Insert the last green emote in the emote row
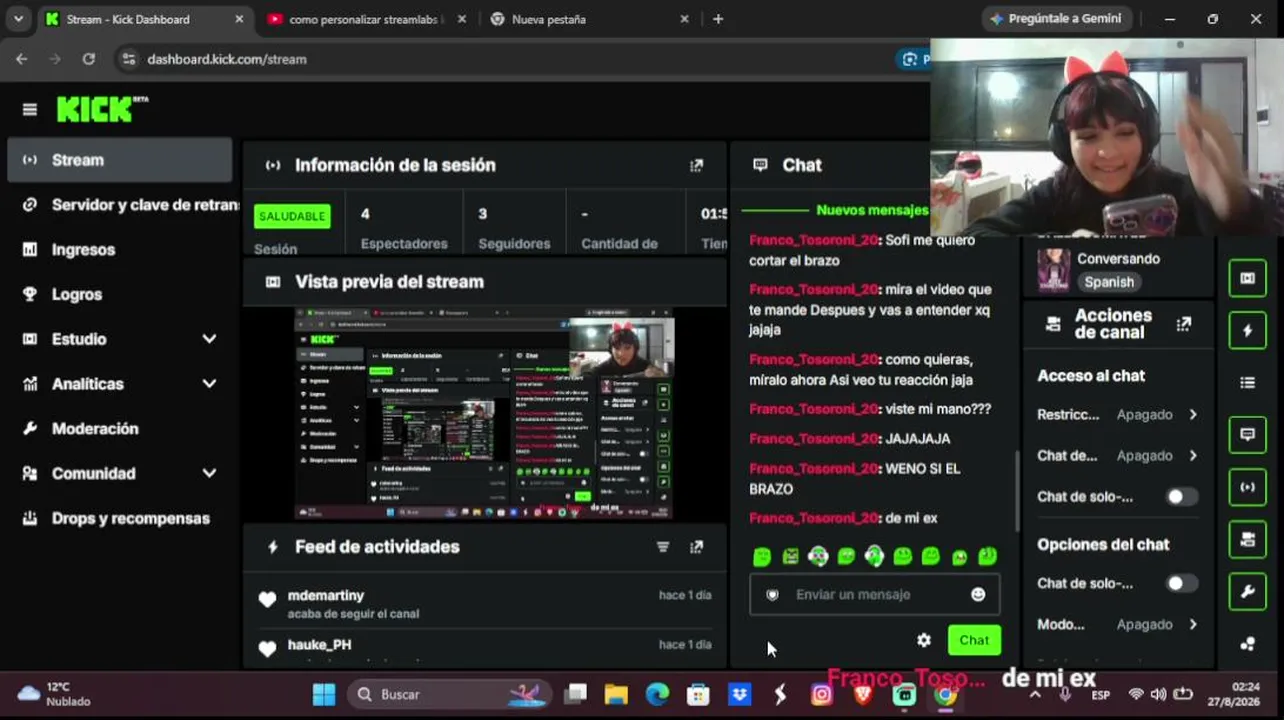1284x720 pixels. pos(987,556)
